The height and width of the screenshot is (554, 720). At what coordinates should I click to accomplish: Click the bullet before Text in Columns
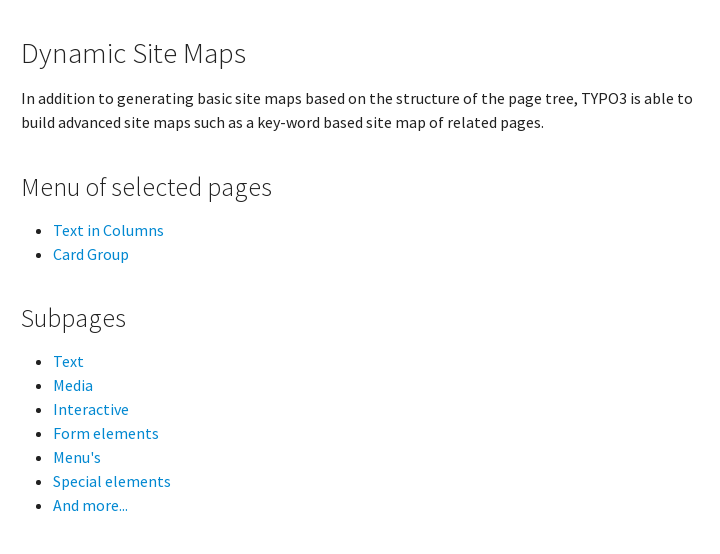coord(38,232)
